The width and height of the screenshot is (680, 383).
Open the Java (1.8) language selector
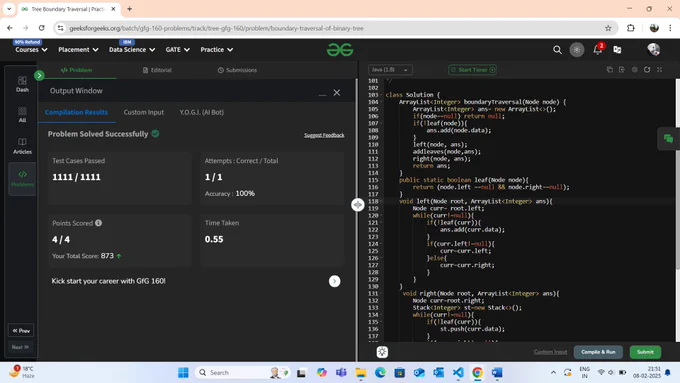(x=390, y=70)
